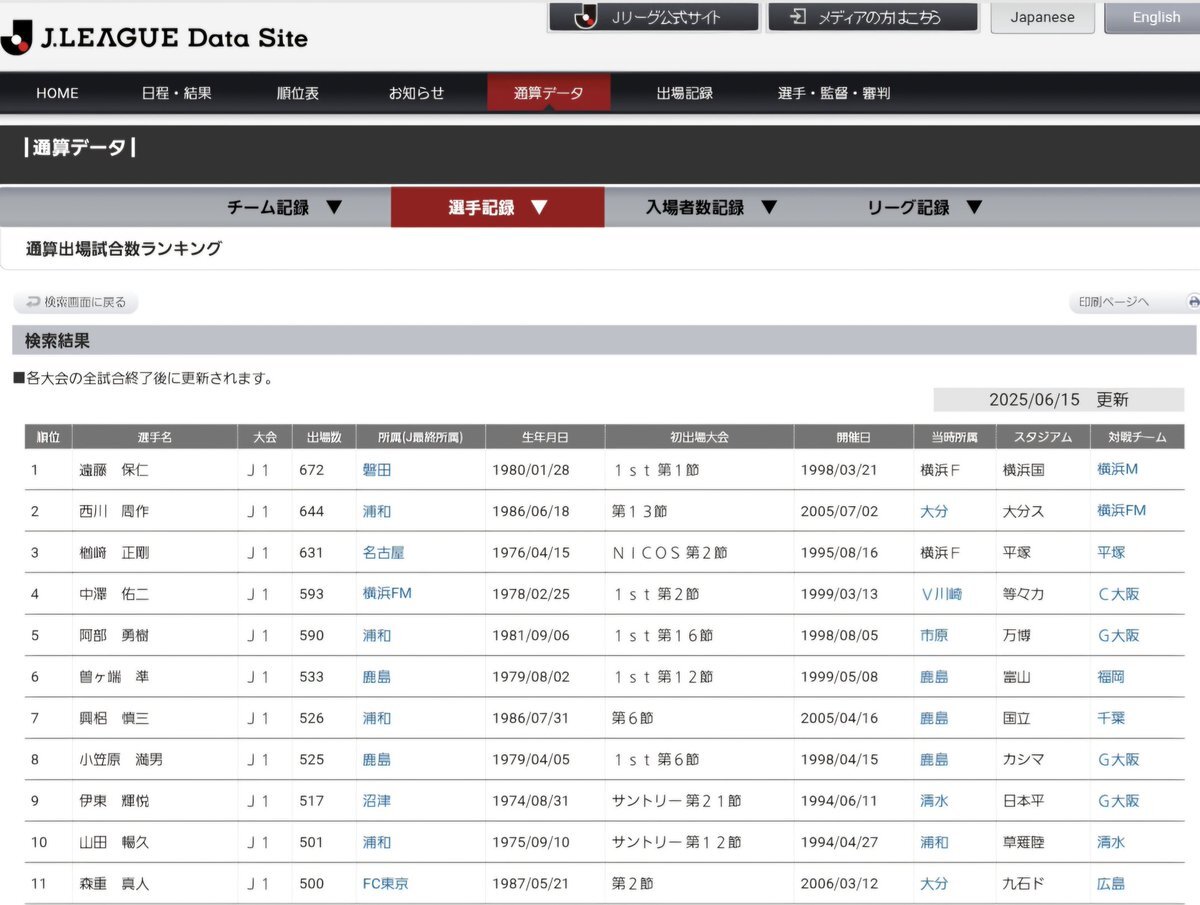Open the FC東京 team link

coord(385,884)
